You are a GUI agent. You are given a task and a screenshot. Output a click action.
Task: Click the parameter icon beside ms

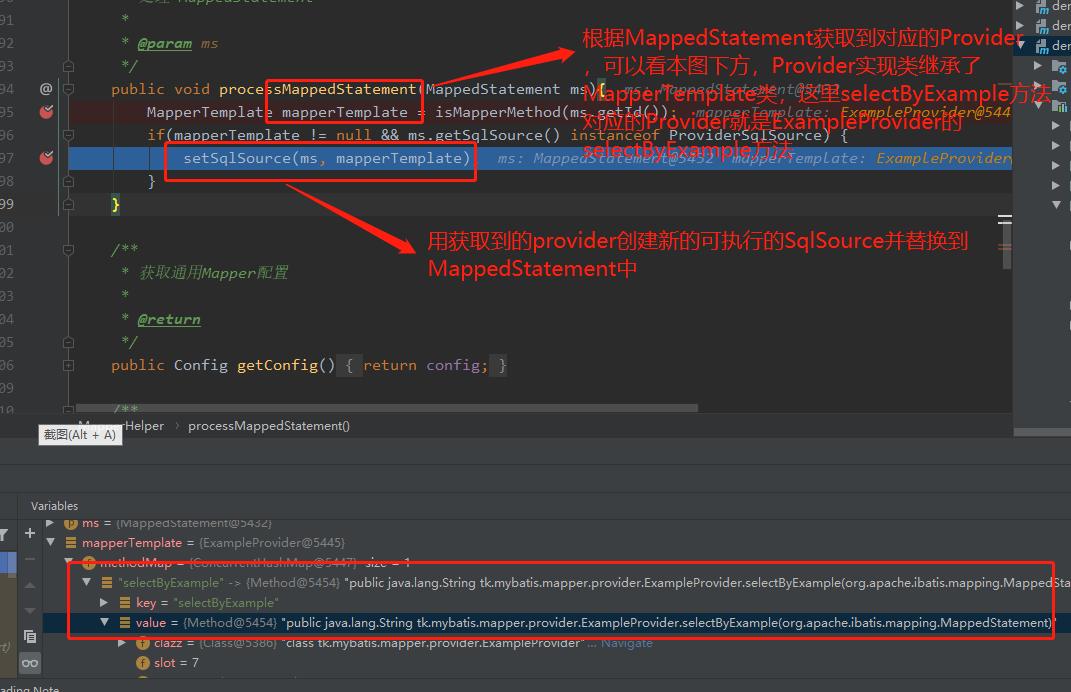(71, 523)
